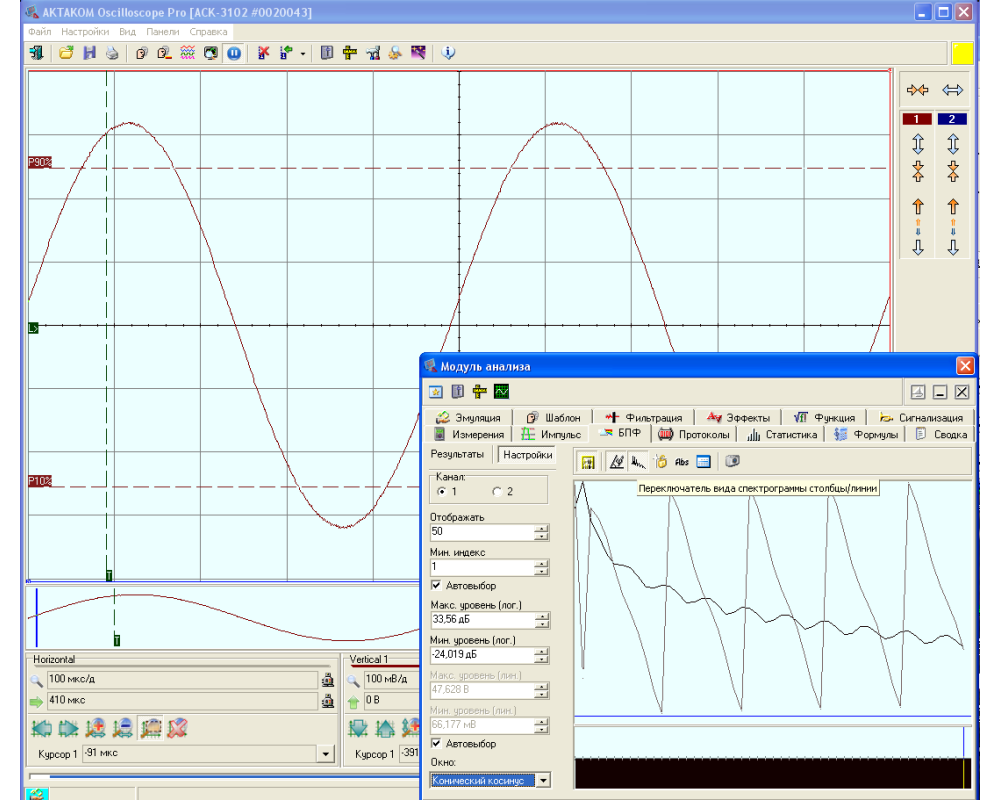Click horizontal zoom-in magnifier with plus
This screenshot has height=800, width=1000.
[97, 729]
